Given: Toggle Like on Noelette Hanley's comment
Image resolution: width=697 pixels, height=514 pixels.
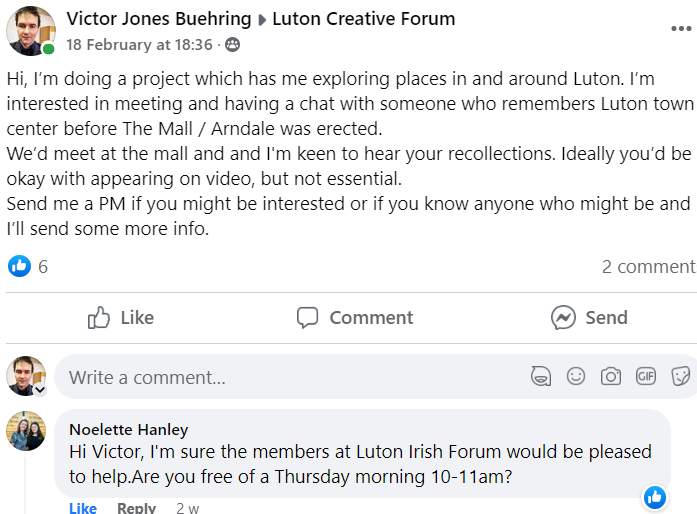Looking at the screenshot, I should (83, 508).
